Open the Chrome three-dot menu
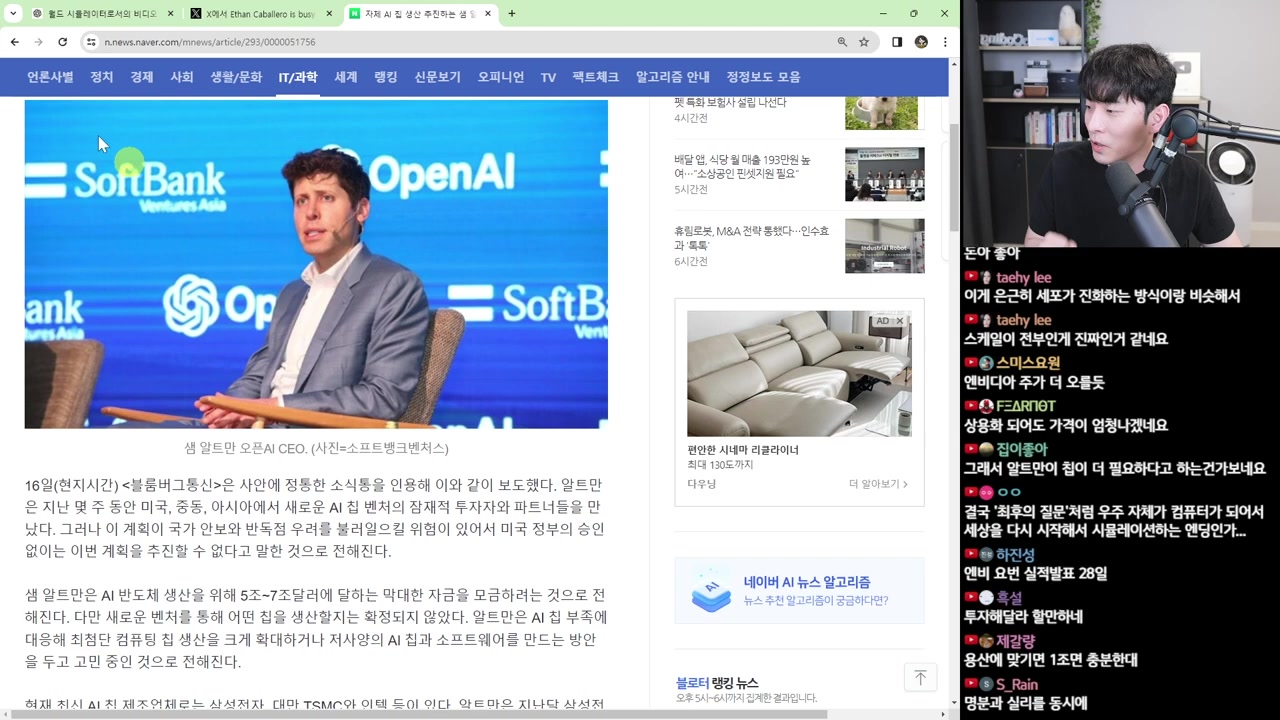This screenshot has width=1280, height=720. [945, 42]
